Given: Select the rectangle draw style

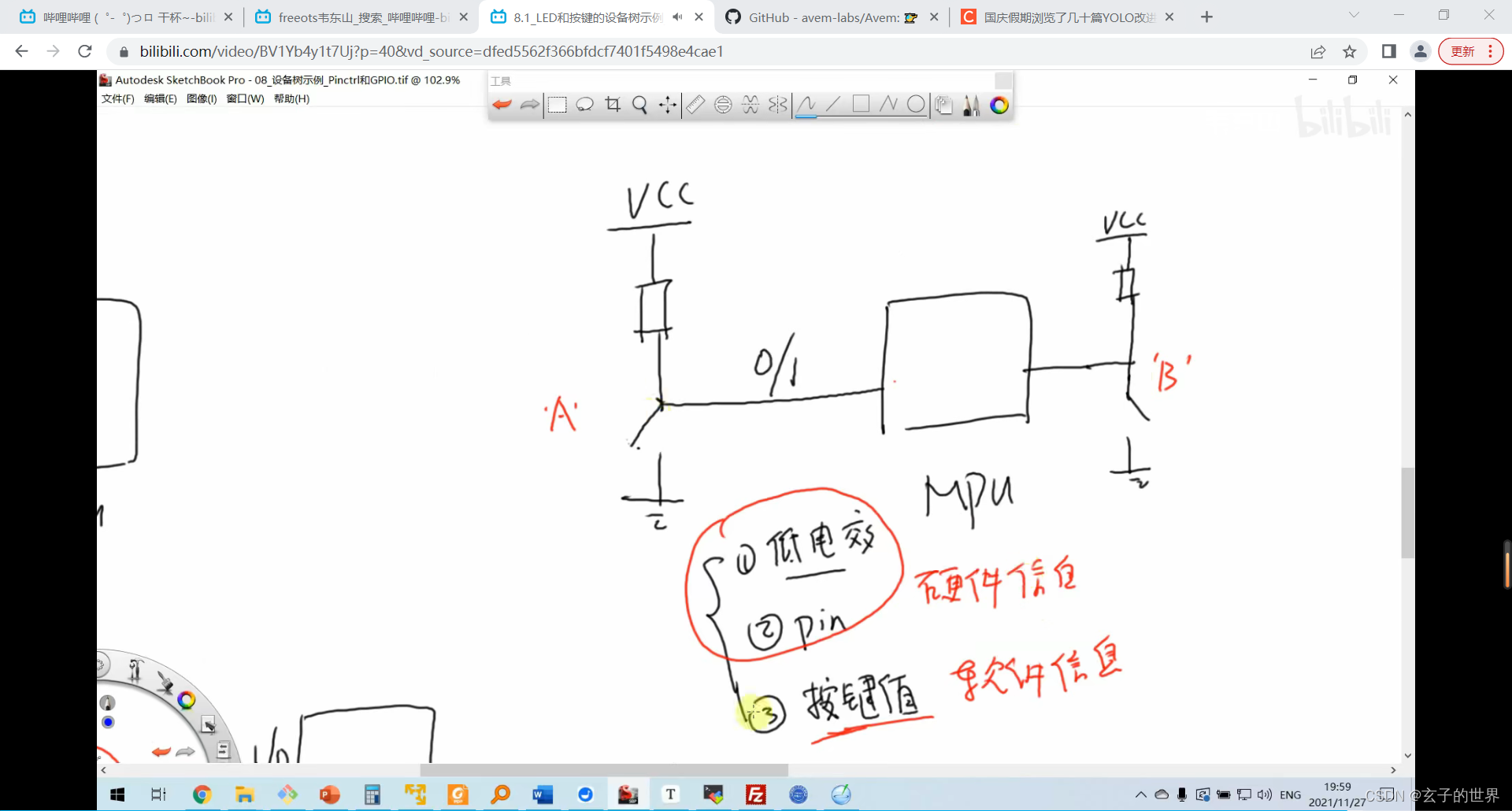Looking at the screenshot, I should (861, 105).
